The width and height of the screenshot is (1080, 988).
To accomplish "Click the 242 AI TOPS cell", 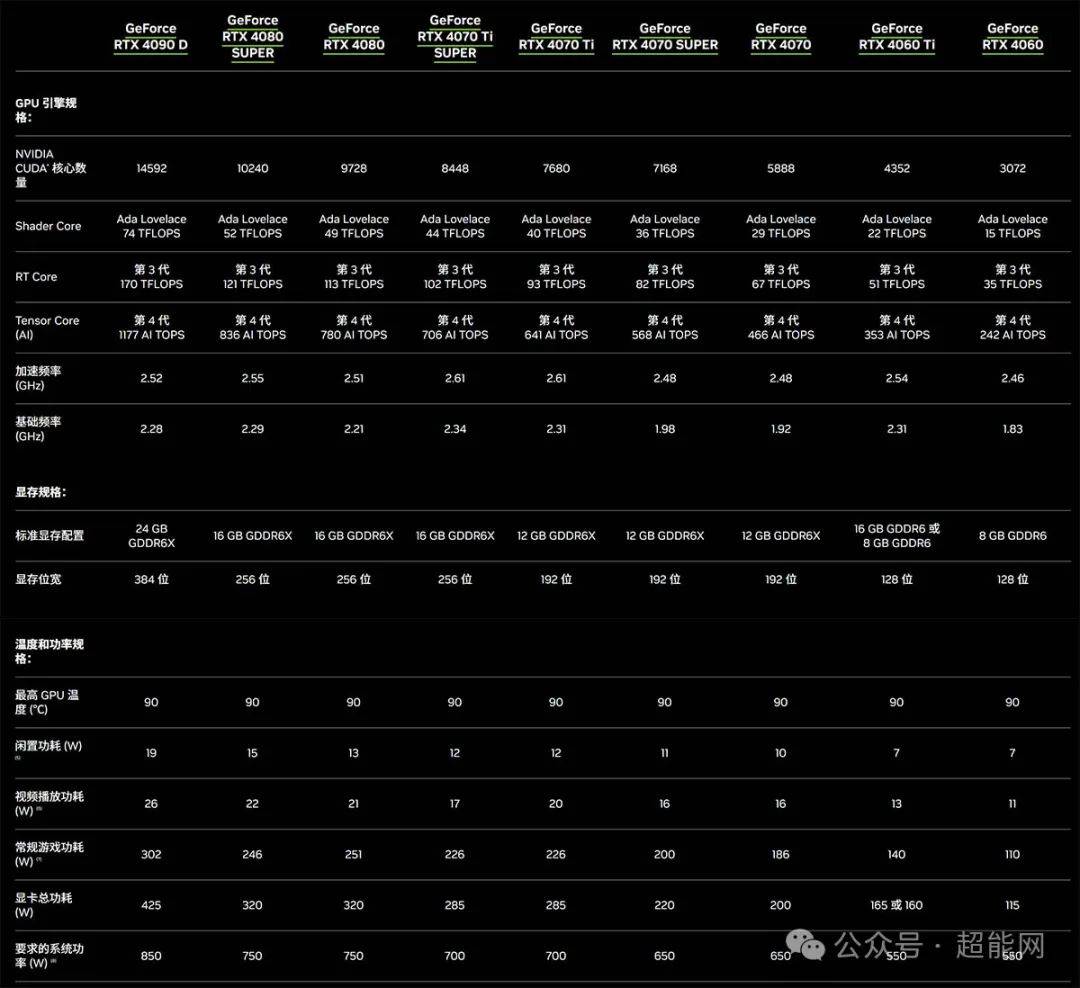I will click(x=1012, y=327).
